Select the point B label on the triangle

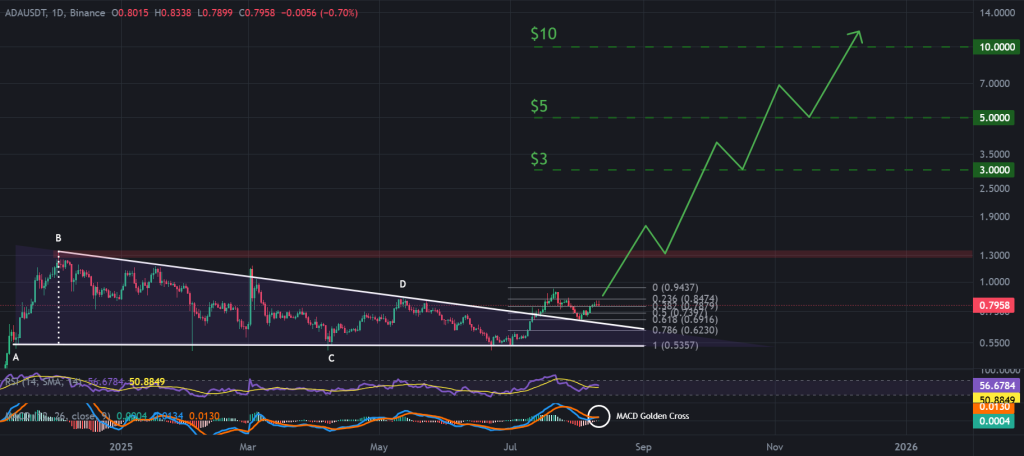coord(58,239)
